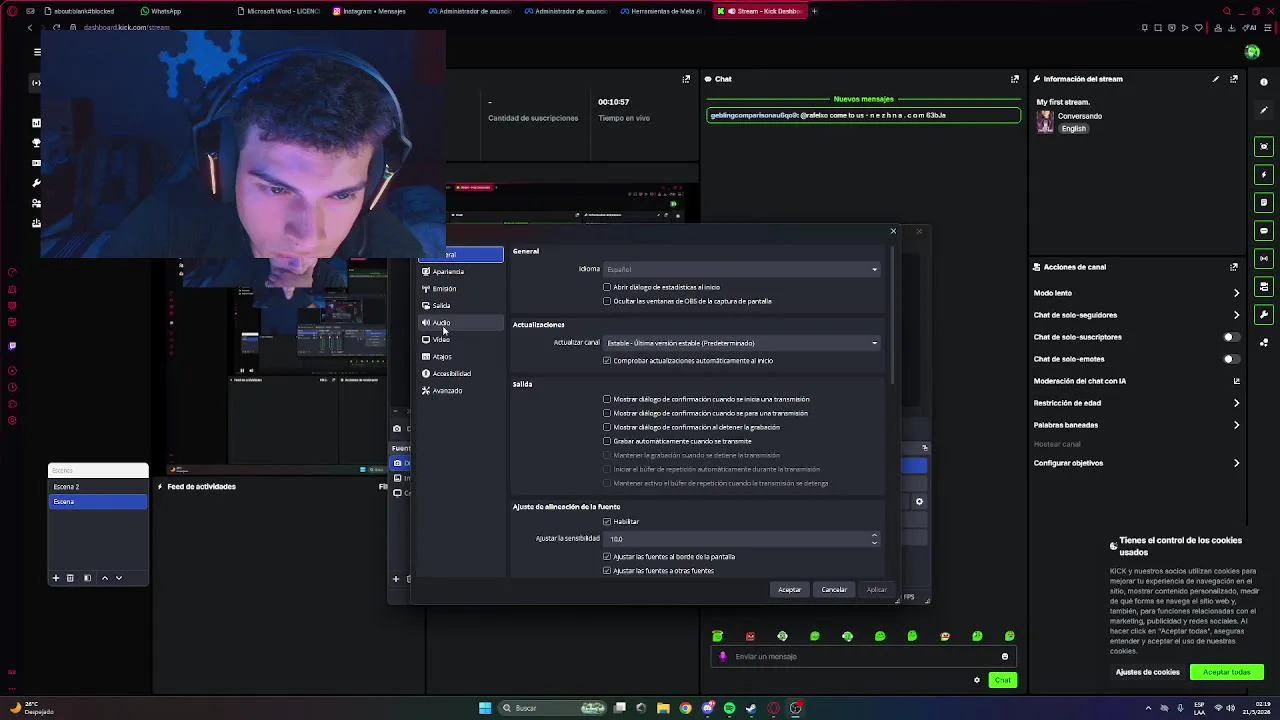Add a new scene with plus icon

point(56,578)
